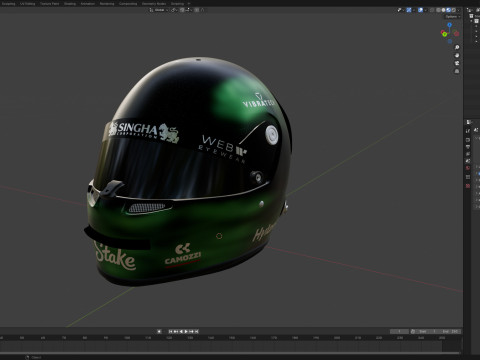
Task: Toggle auto keying record button
Action: pos(159,331)
